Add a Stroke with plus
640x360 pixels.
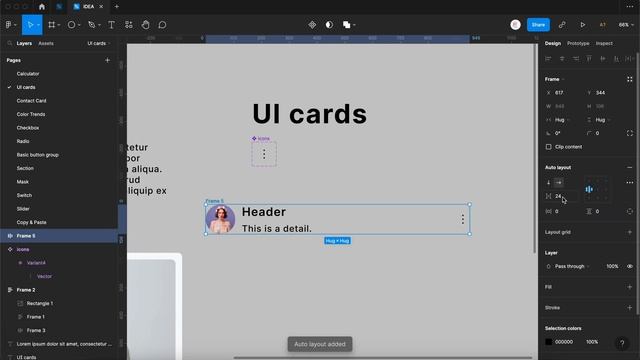tap(629, 307)
